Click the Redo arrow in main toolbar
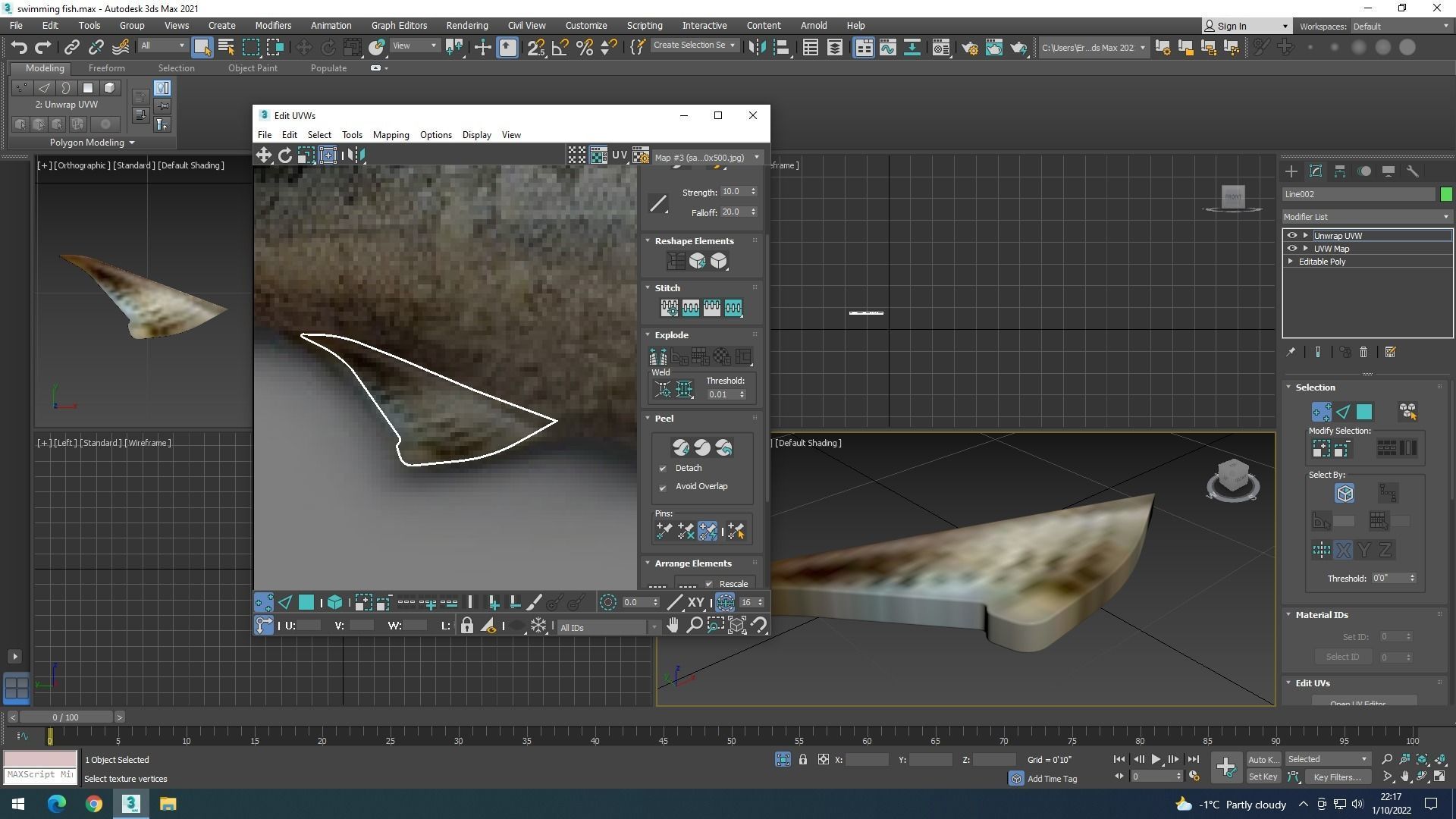Screen dimensions: 1456x819 point(43,47)
